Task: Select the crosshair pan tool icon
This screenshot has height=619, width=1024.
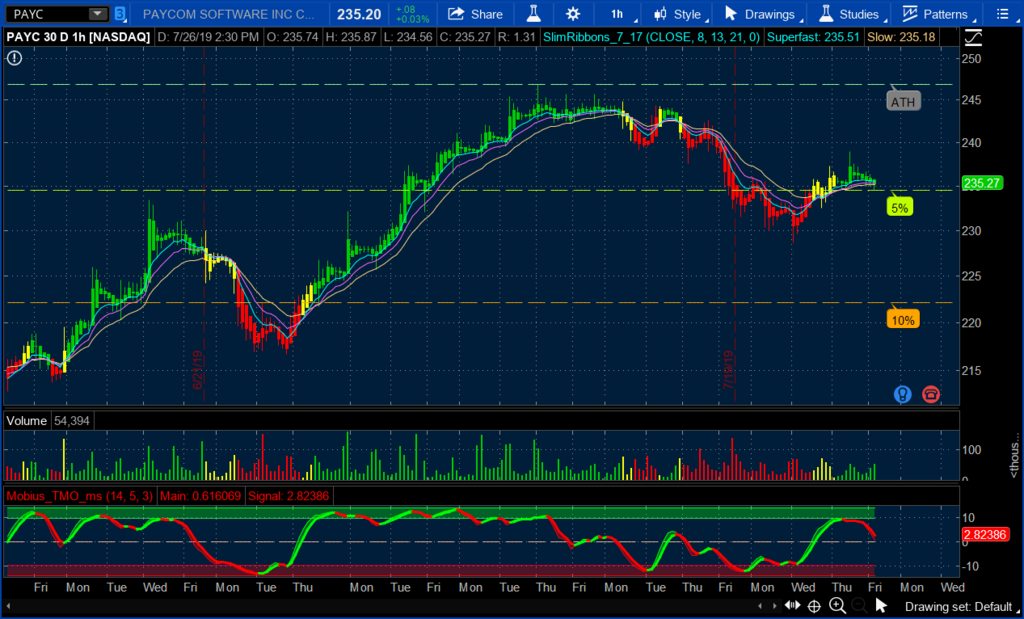Action: 814,605
